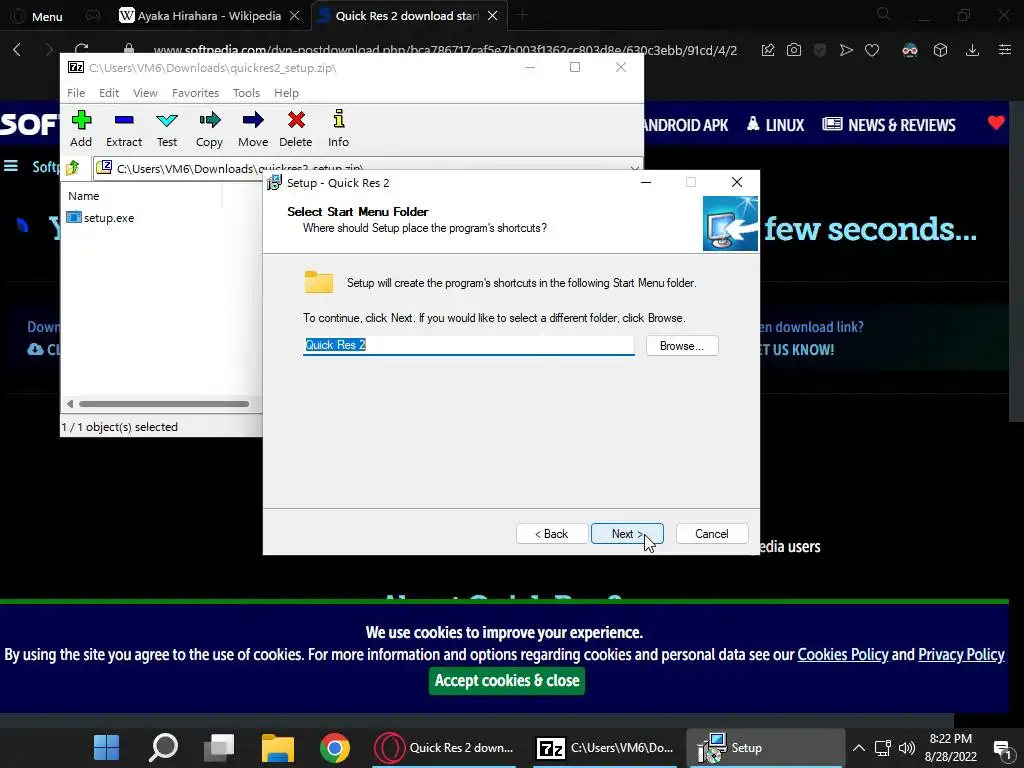1024x768 pixels.
Task: Open LINUX section on Softpedia
Action: click(775, 125)
